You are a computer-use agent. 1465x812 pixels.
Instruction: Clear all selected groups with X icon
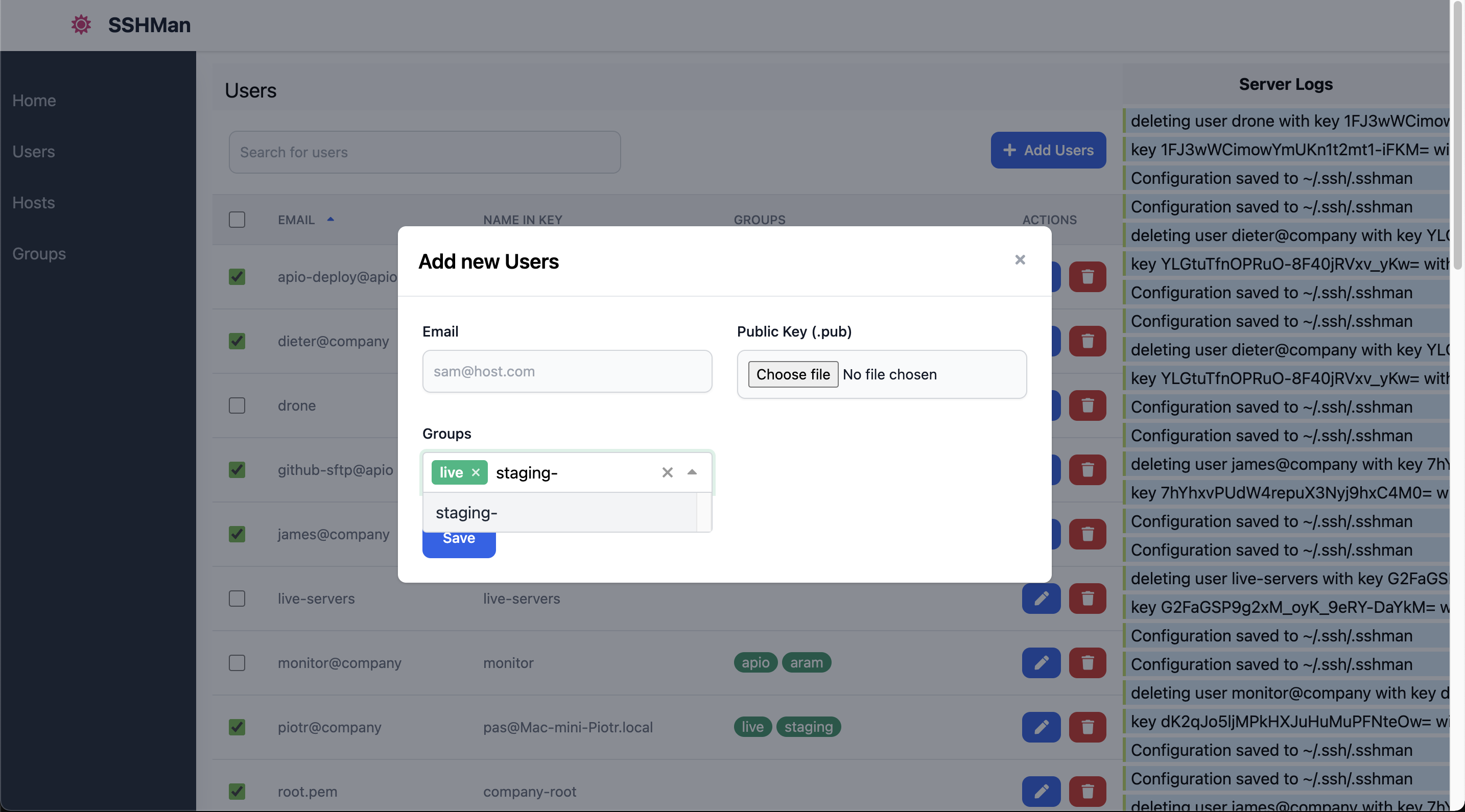pos(667,472)
